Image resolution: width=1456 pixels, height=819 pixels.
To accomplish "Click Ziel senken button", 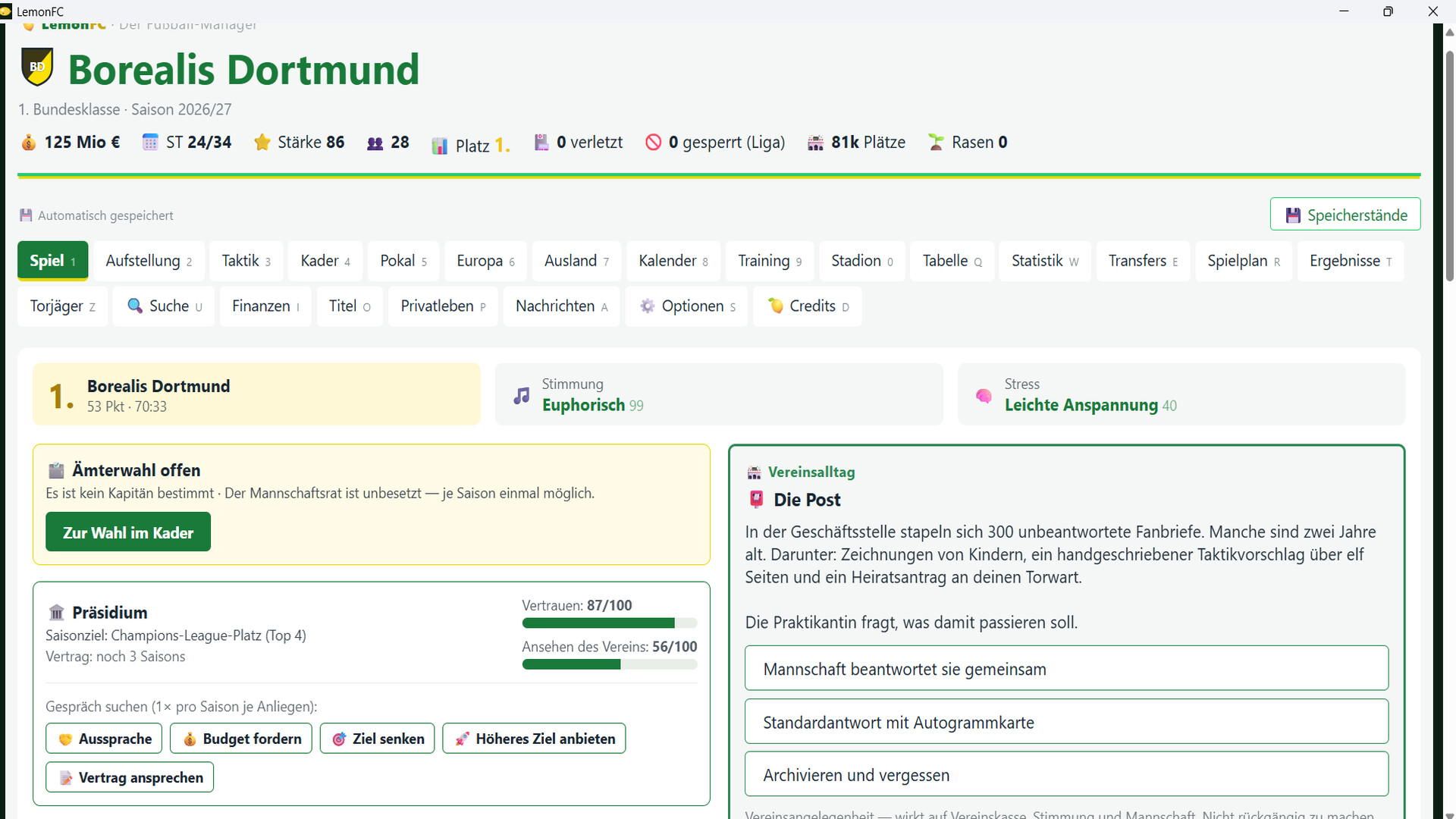I will [x=378, y=739].
